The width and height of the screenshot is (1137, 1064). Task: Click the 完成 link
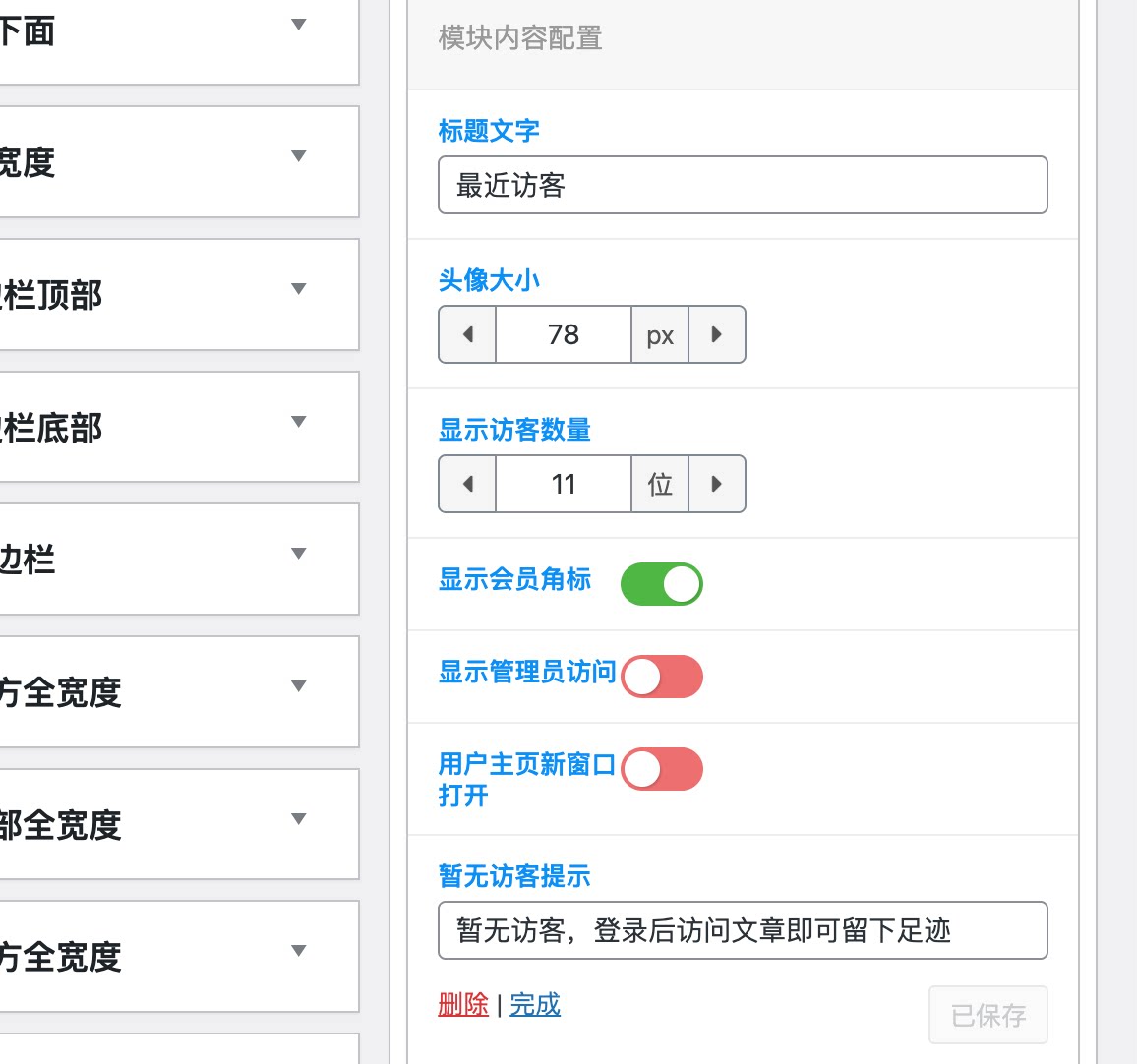[535, 1005]
